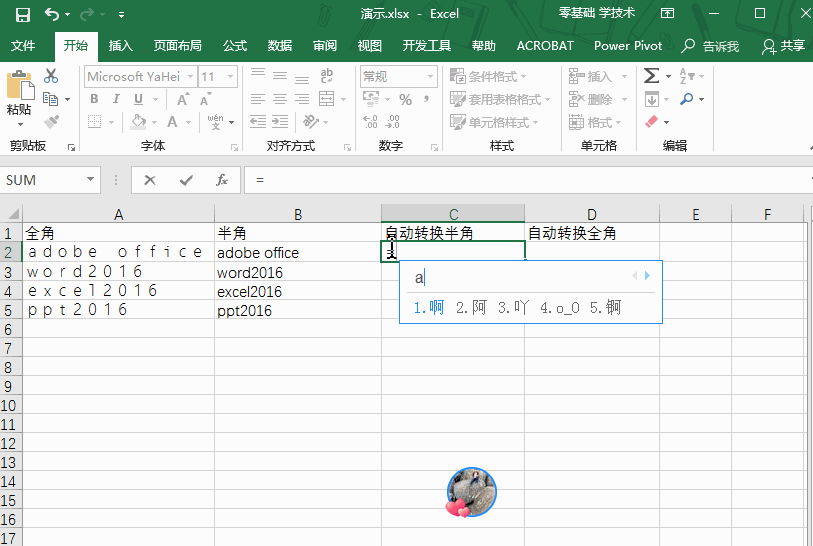Viewport: 813px width, 546px height.
Task: Increase decimal places
Action: tap(370, 122)
